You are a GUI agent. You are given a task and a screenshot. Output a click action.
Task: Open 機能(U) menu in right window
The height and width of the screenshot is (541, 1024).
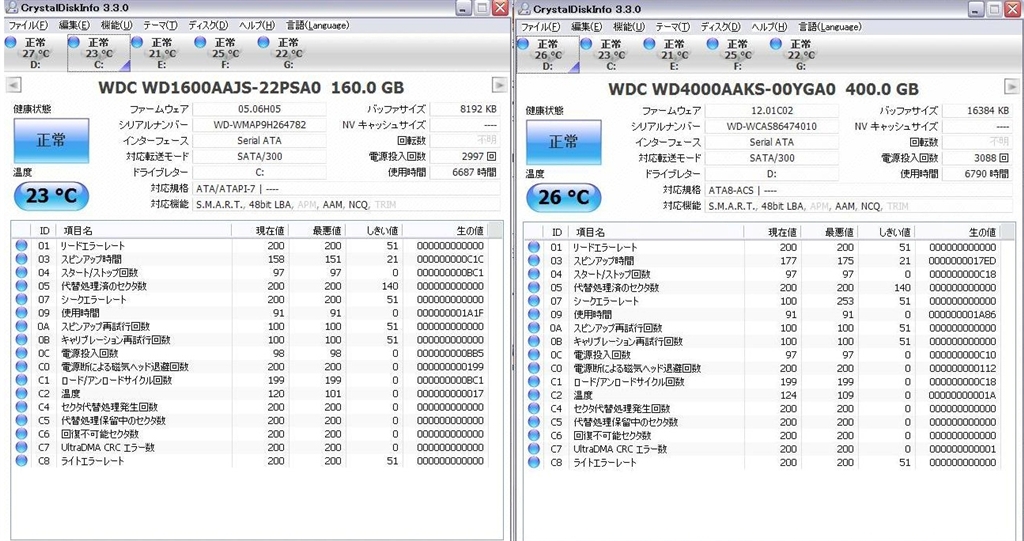click(628, 27)
